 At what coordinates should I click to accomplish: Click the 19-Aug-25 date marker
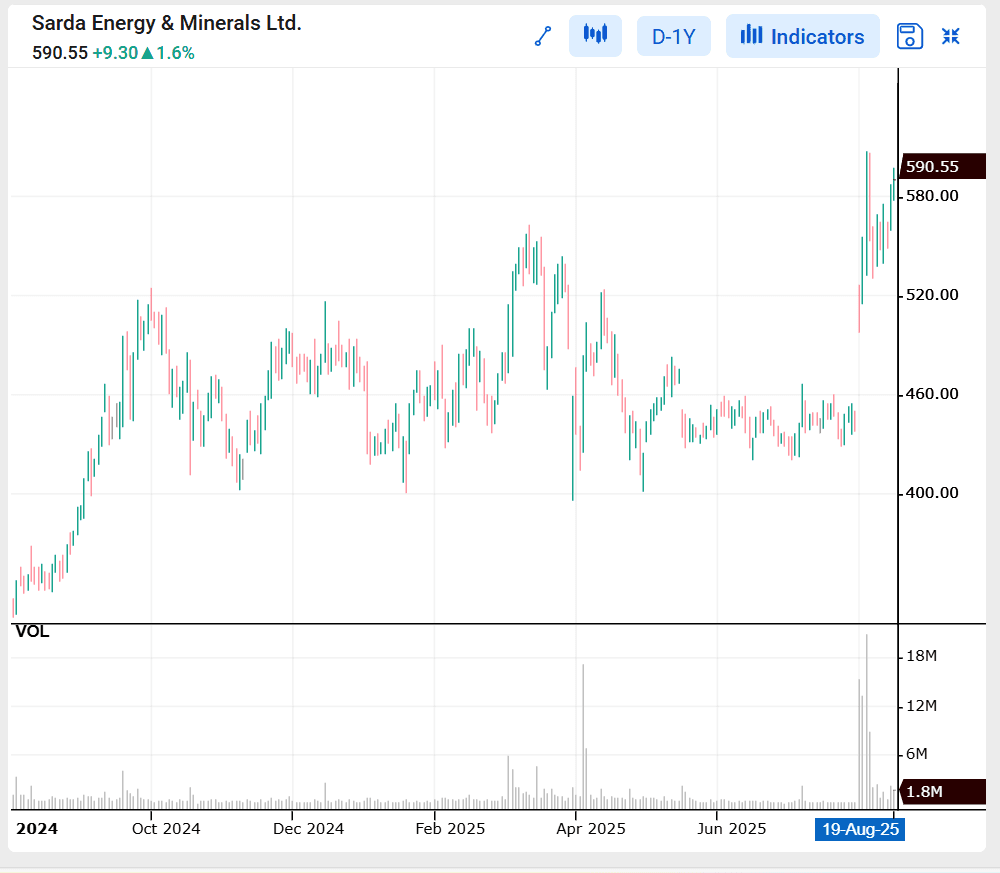(x=860, y=829)
